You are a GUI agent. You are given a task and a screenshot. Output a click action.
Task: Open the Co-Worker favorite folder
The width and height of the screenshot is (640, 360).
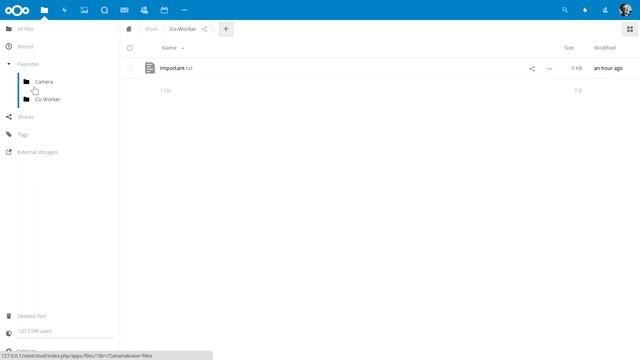47,99
